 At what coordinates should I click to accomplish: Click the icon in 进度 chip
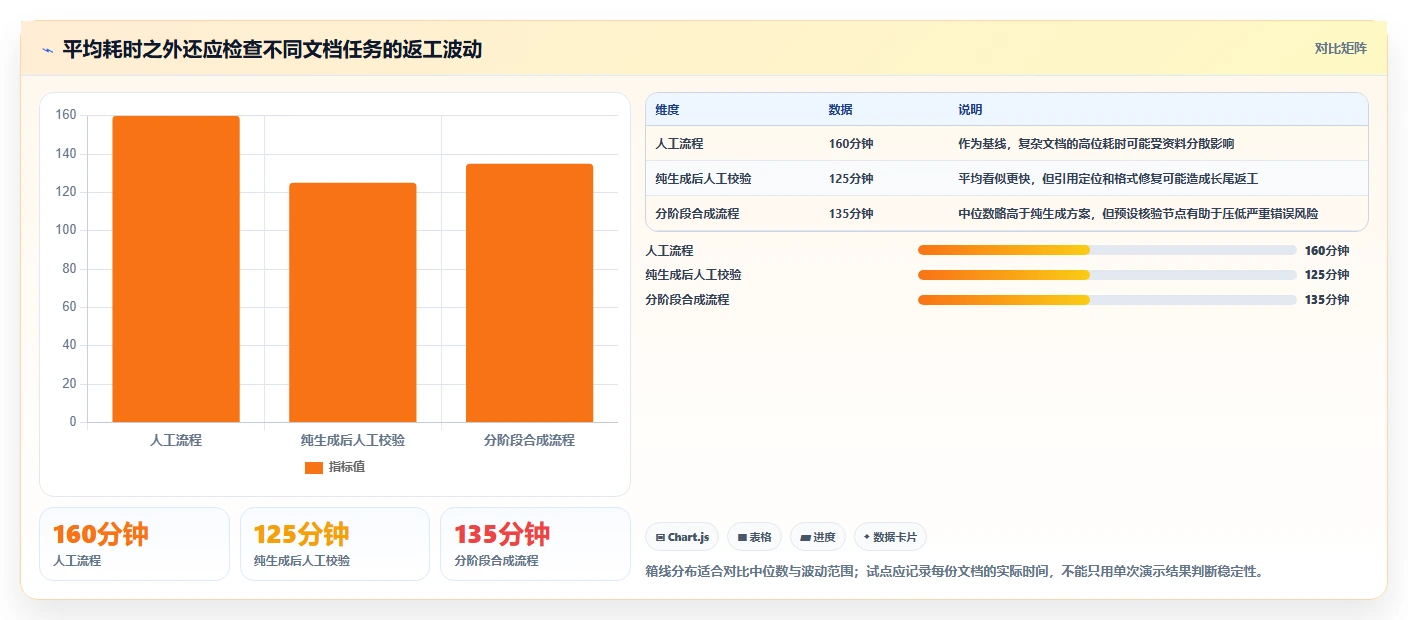805,538
